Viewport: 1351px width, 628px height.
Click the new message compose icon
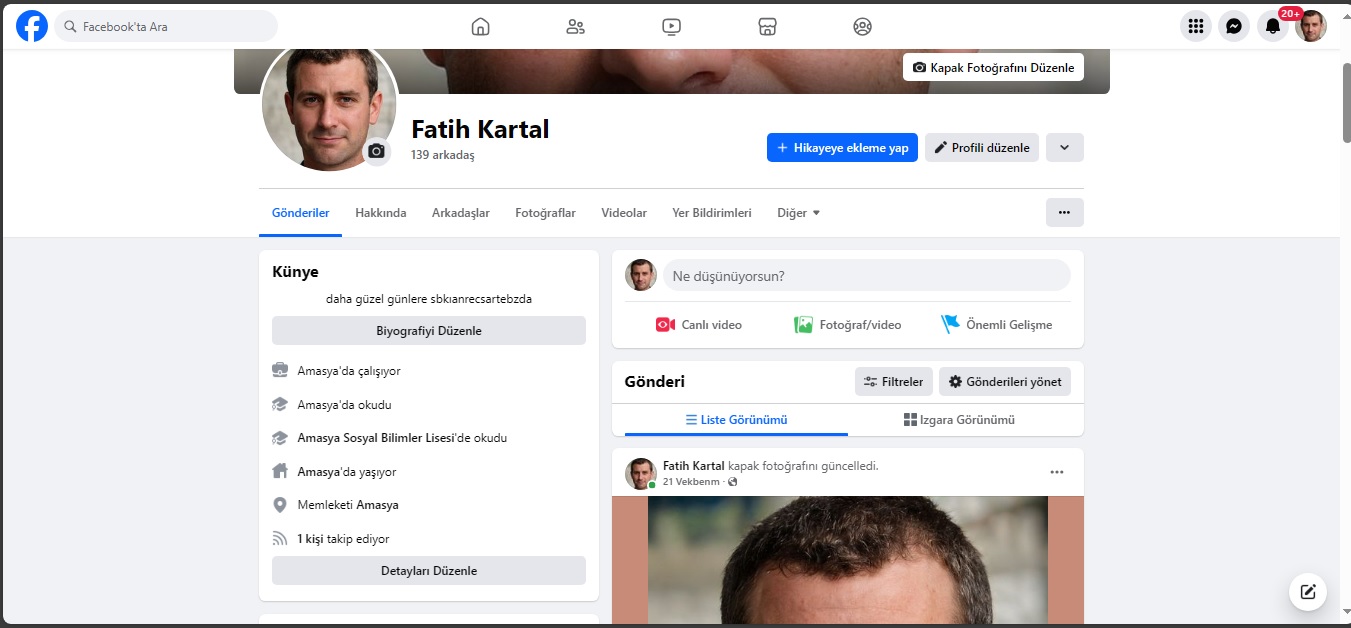click(1308, 591)
